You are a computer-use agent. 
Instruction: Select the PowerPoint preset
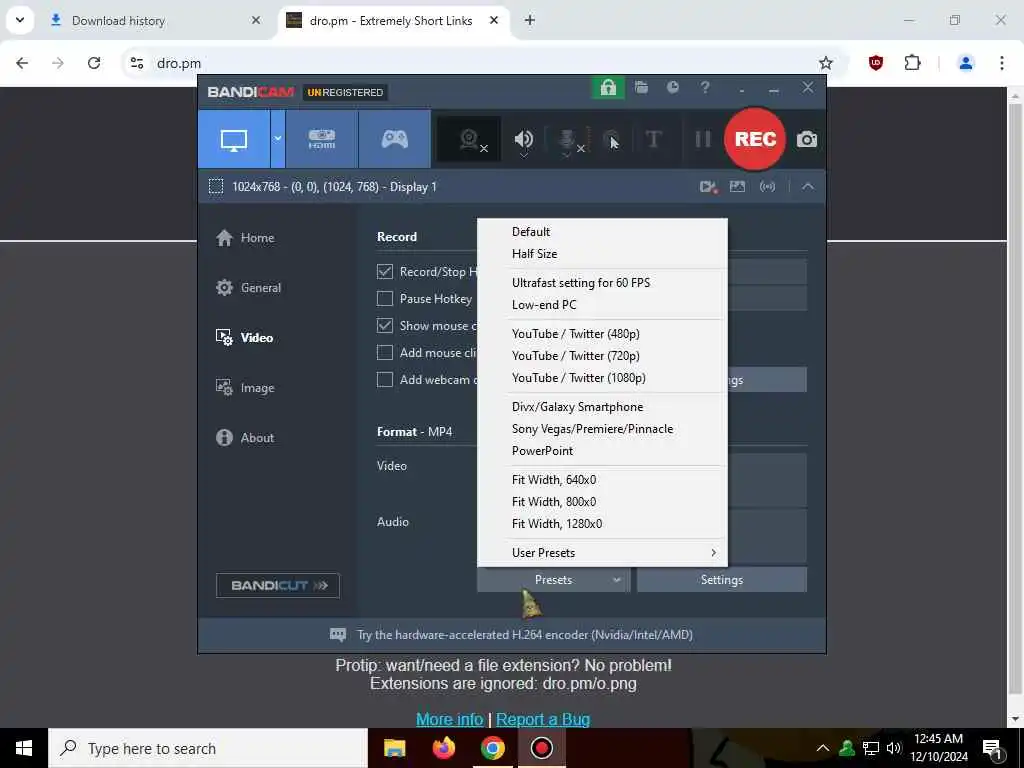[602, 451]
